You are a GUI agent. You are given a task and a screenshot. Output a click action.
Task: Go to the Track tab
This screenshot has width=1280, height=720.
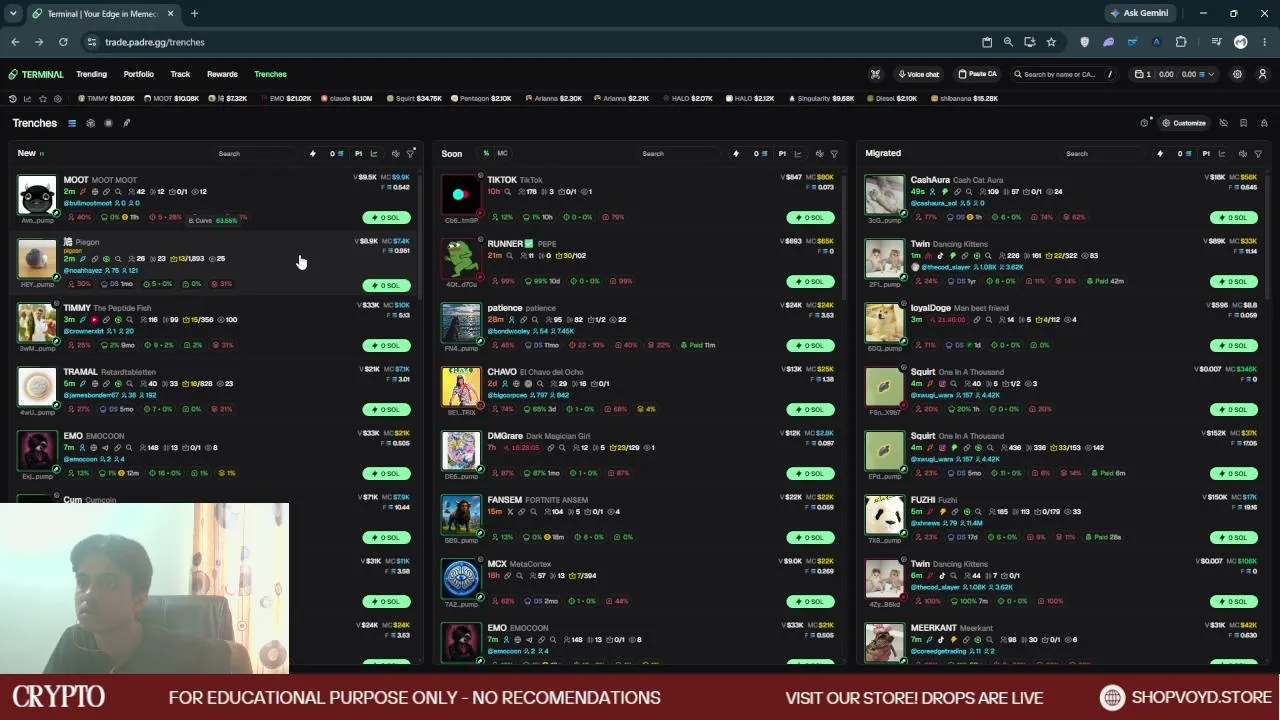pyautogui.click(x=180, y=74)
